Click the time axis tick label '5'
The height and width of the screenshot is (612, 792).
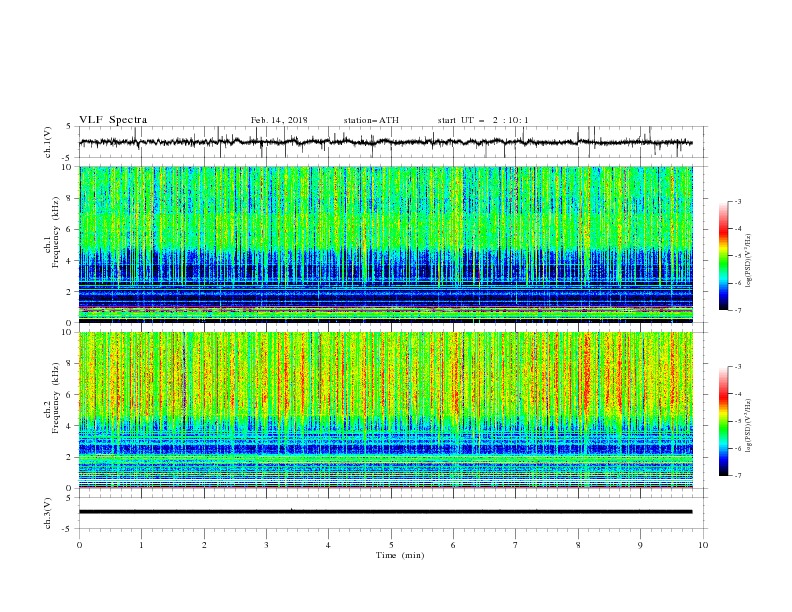[391, 545]
